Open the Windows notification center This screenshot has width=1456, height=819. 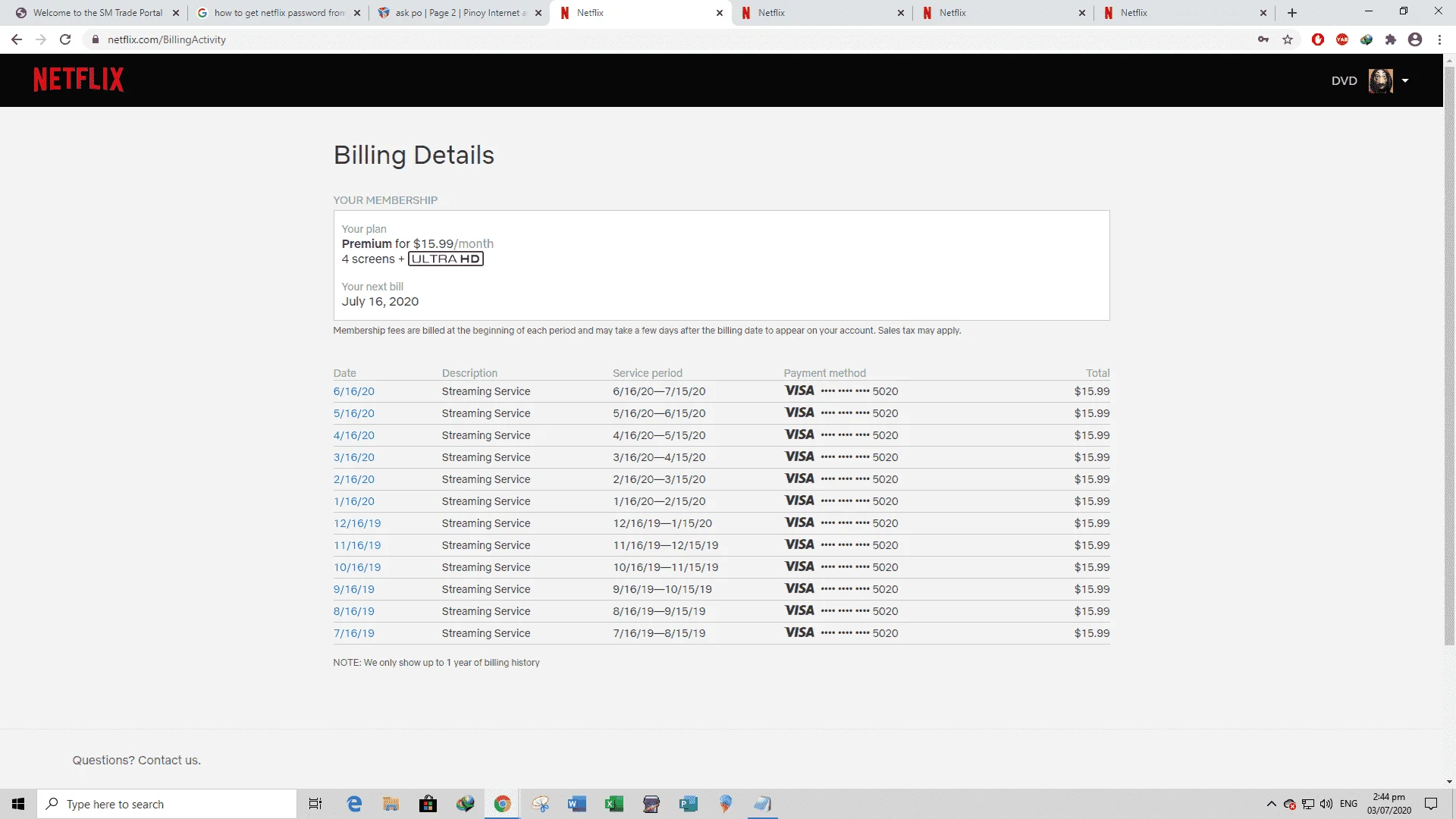(x=1431, y=804)
